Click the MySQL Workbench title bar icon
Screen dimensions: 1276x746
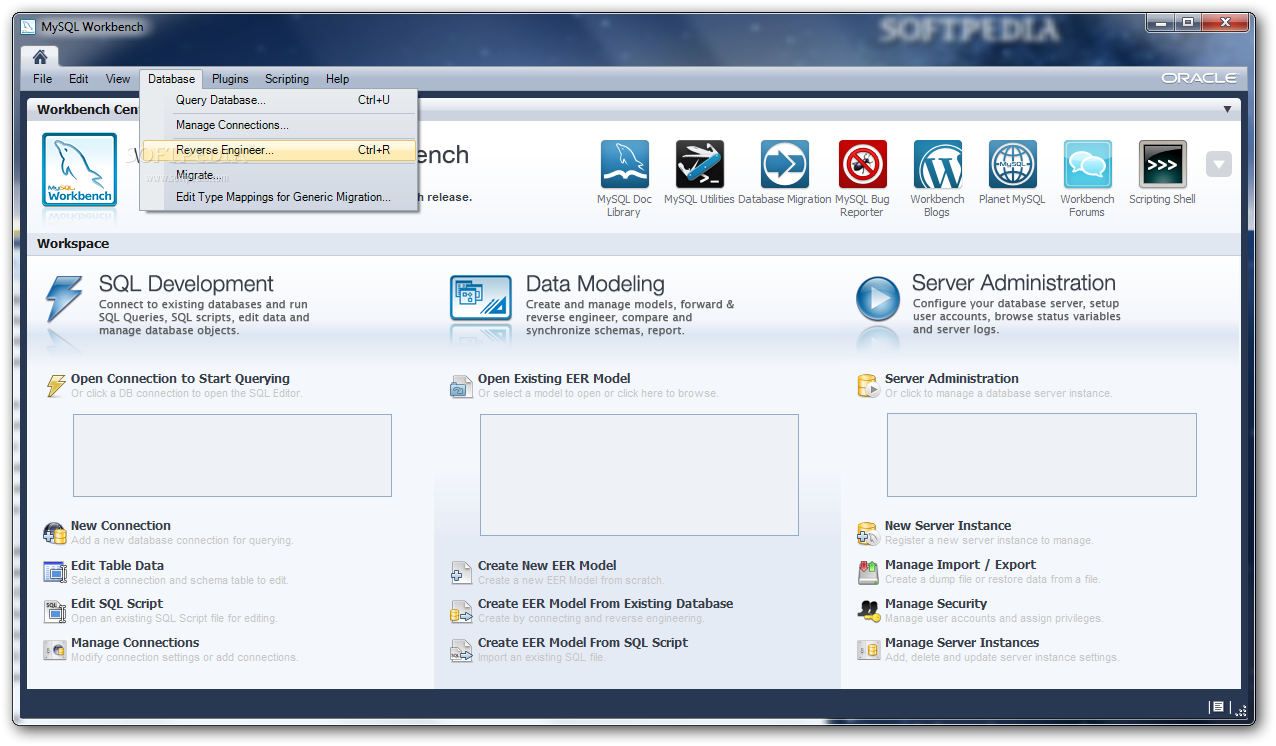[28, 27]
